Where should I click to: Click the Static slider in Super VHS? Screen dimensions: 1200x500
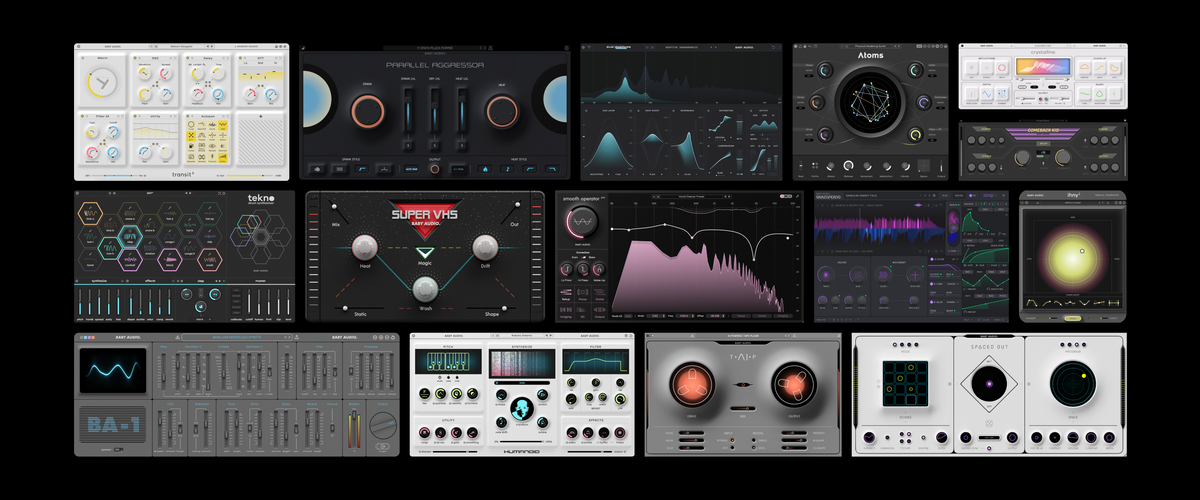pos(359,308)
